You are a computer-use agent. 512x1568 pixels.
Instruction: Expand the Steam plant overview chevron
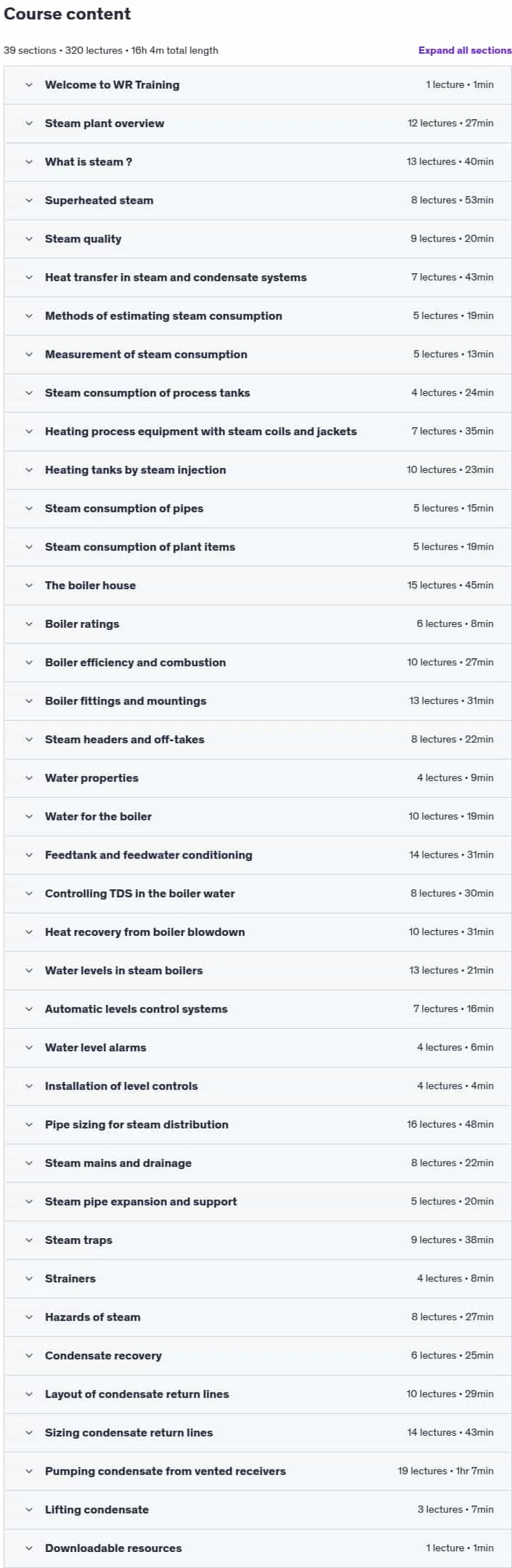[29, 124]
